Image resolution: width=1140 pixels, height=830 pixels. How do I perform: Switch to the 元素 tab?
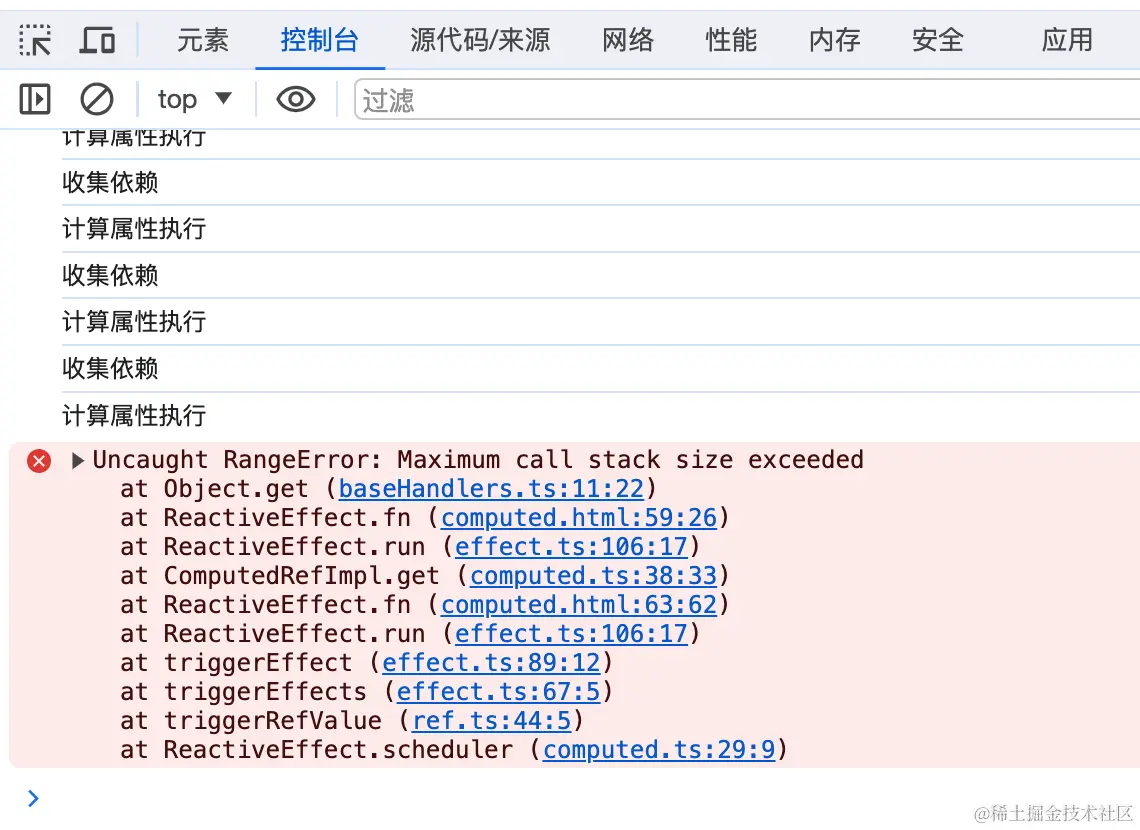click(x=203, y=40)
